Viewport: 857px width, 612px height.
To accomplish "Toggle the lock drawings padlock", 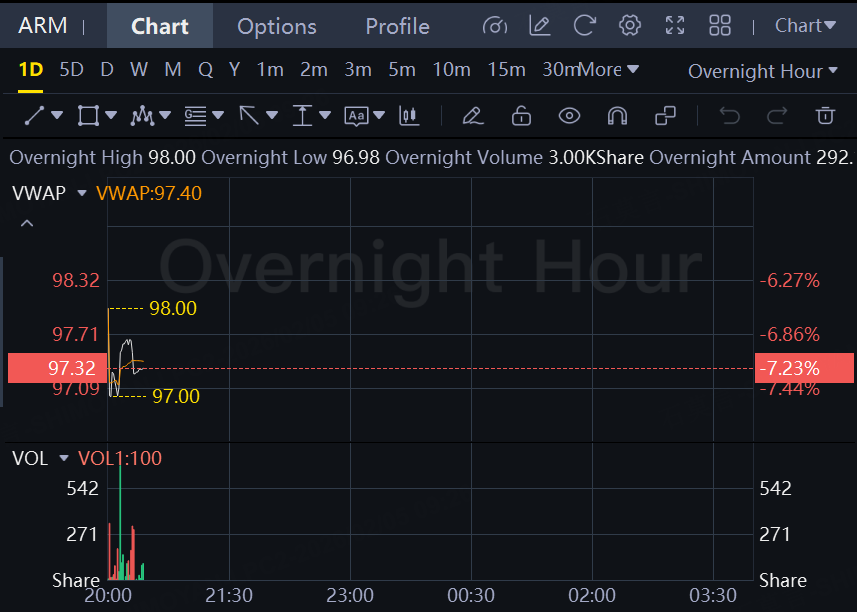I will [x=521, y=116].
